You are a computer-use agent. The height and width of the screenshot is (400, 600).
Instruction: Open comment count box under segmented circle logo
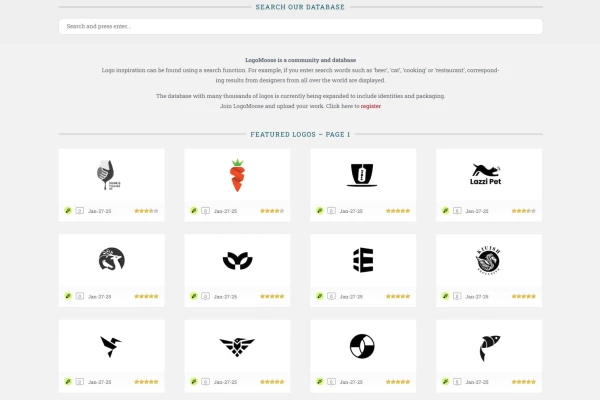(331, 382)
